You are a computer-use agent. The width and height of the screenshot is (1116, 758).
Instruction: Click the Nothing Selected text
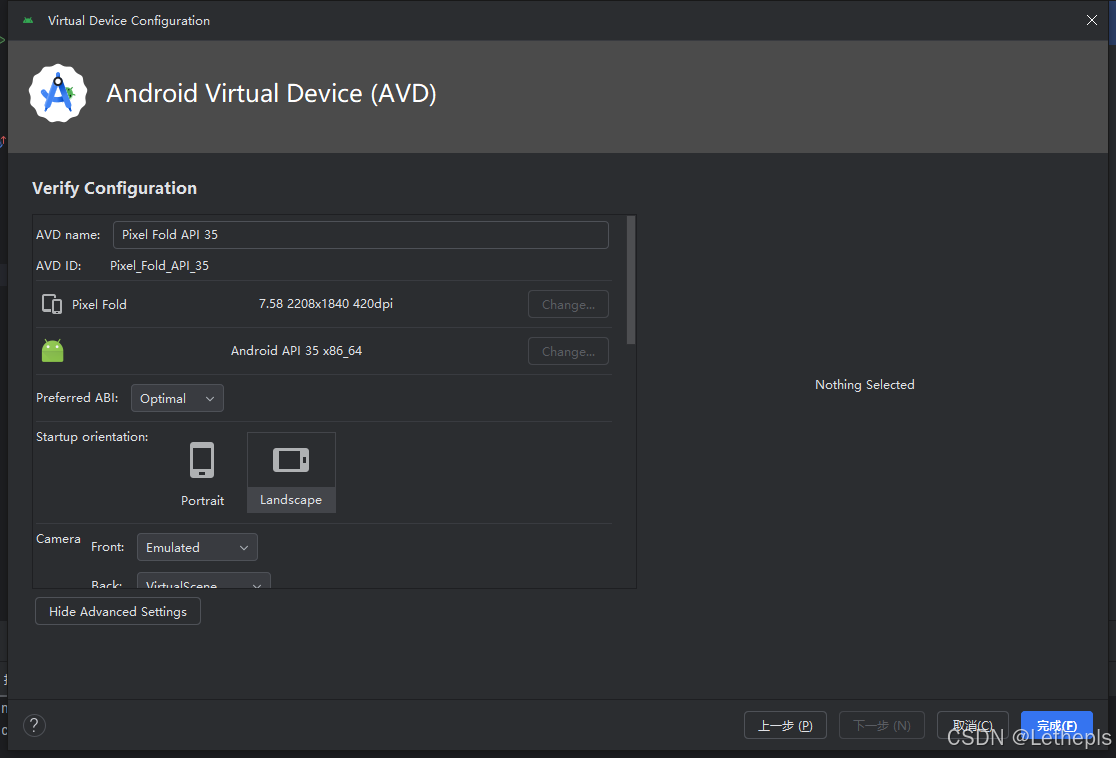tap(865, 384)
